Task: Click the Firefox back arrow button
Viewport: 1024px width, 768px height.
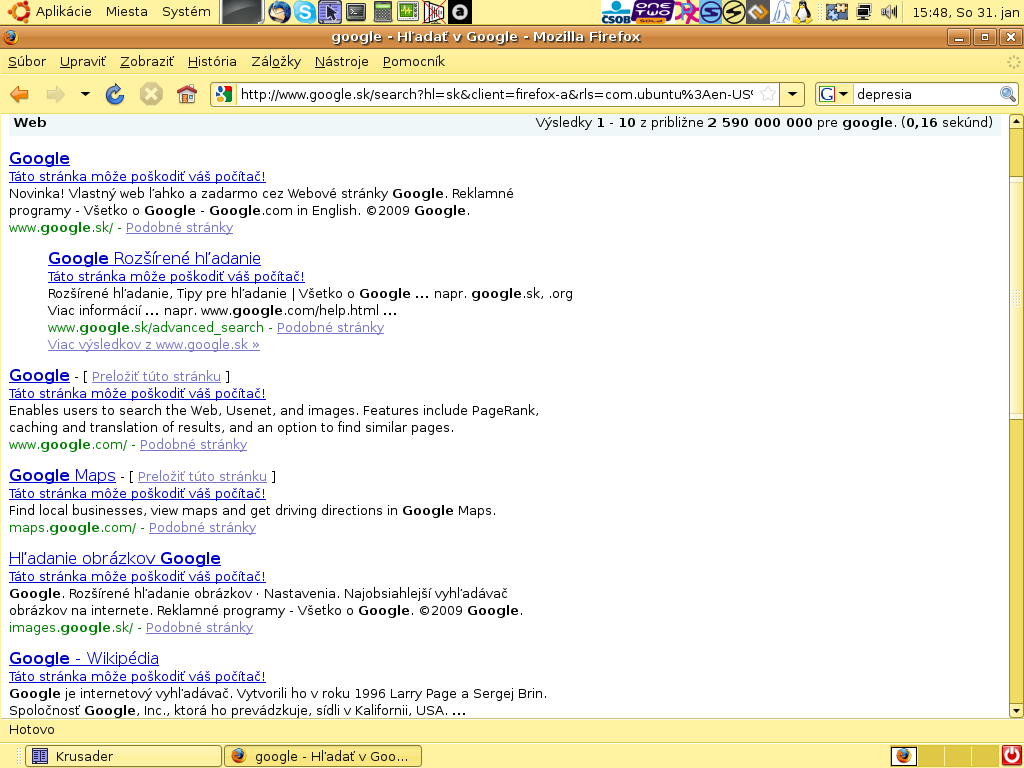Action: [20, 95]
